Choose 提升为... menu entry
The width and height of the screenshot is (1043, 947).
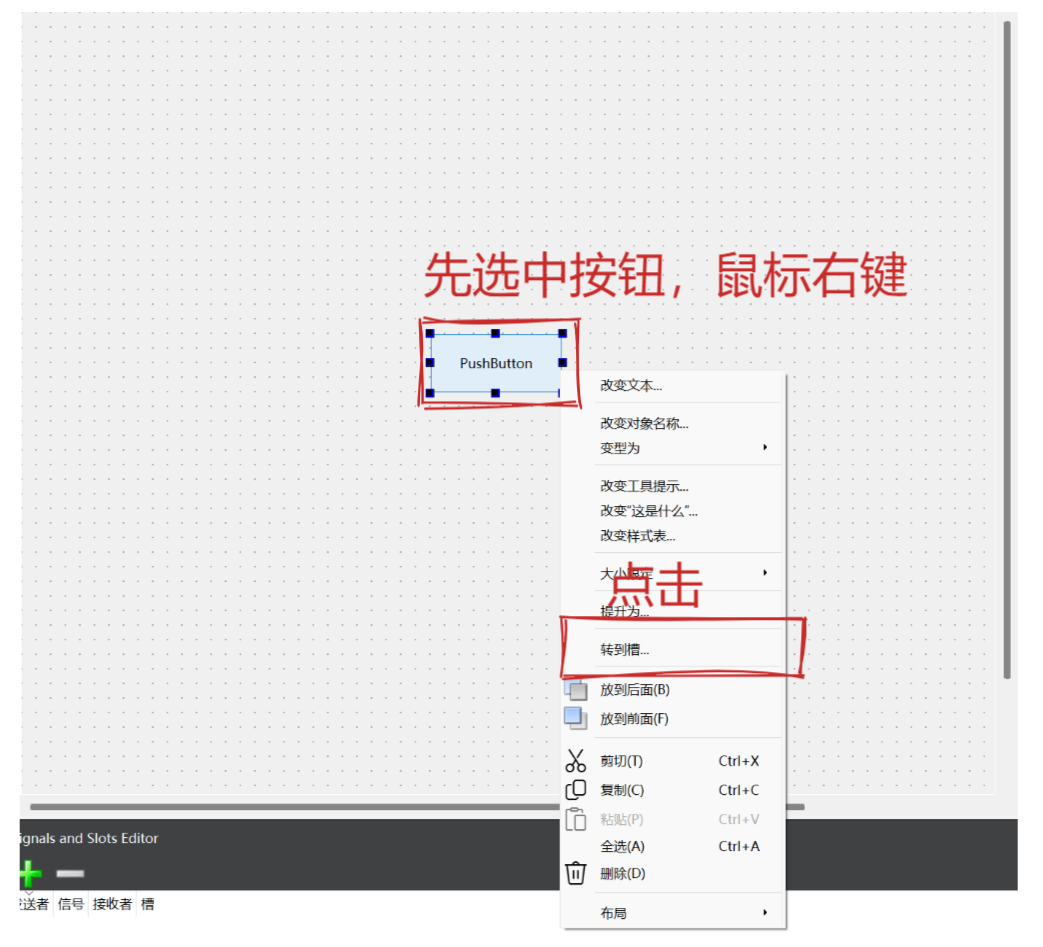pos(673,612)
